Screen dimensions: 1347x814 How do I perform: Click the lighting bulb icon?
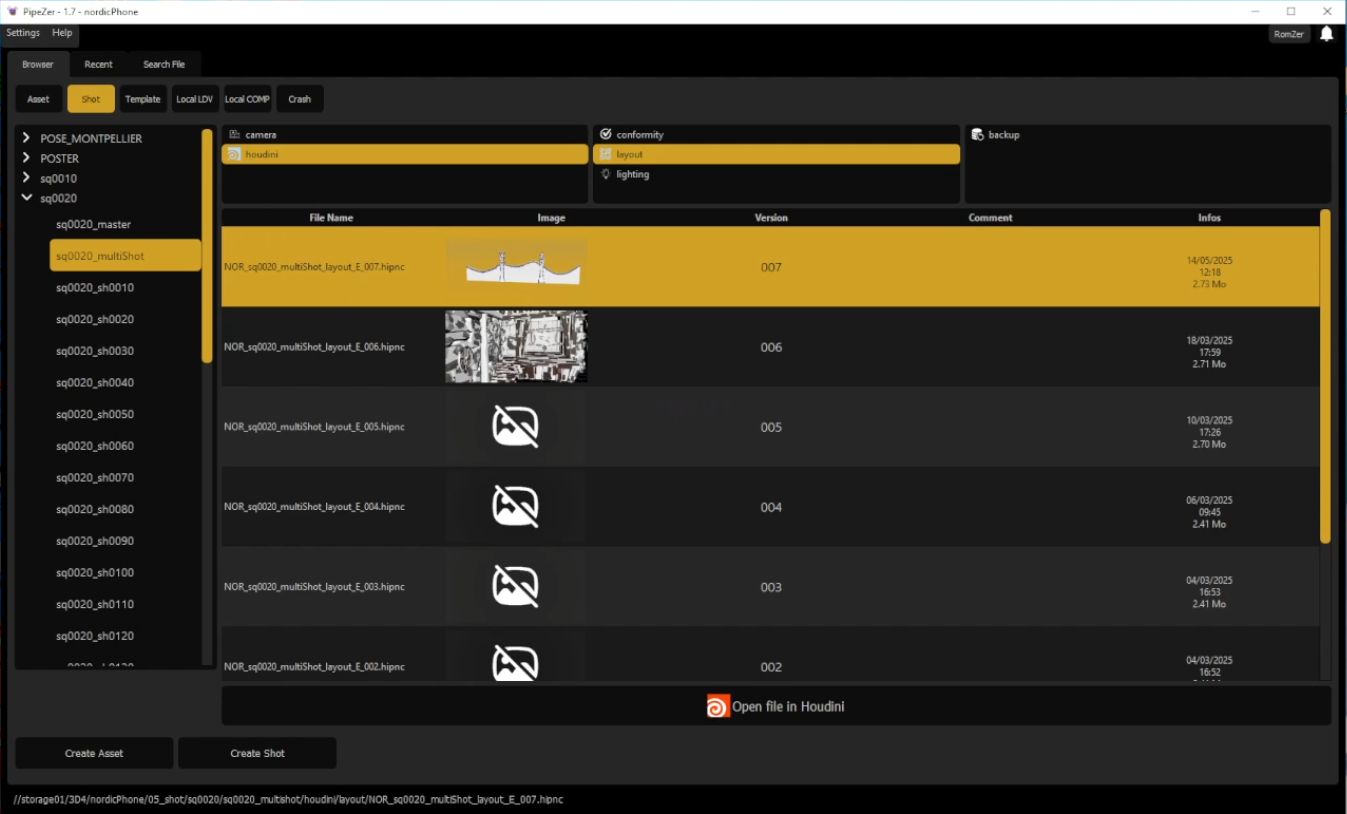604,174
